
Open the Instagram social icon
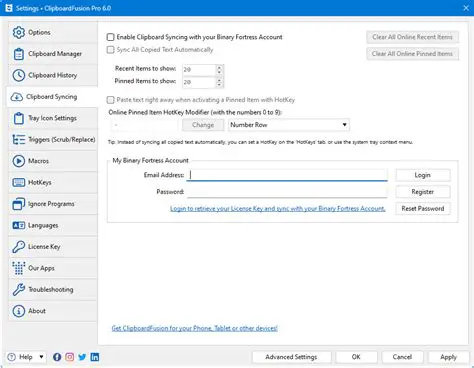pos(70,357)
